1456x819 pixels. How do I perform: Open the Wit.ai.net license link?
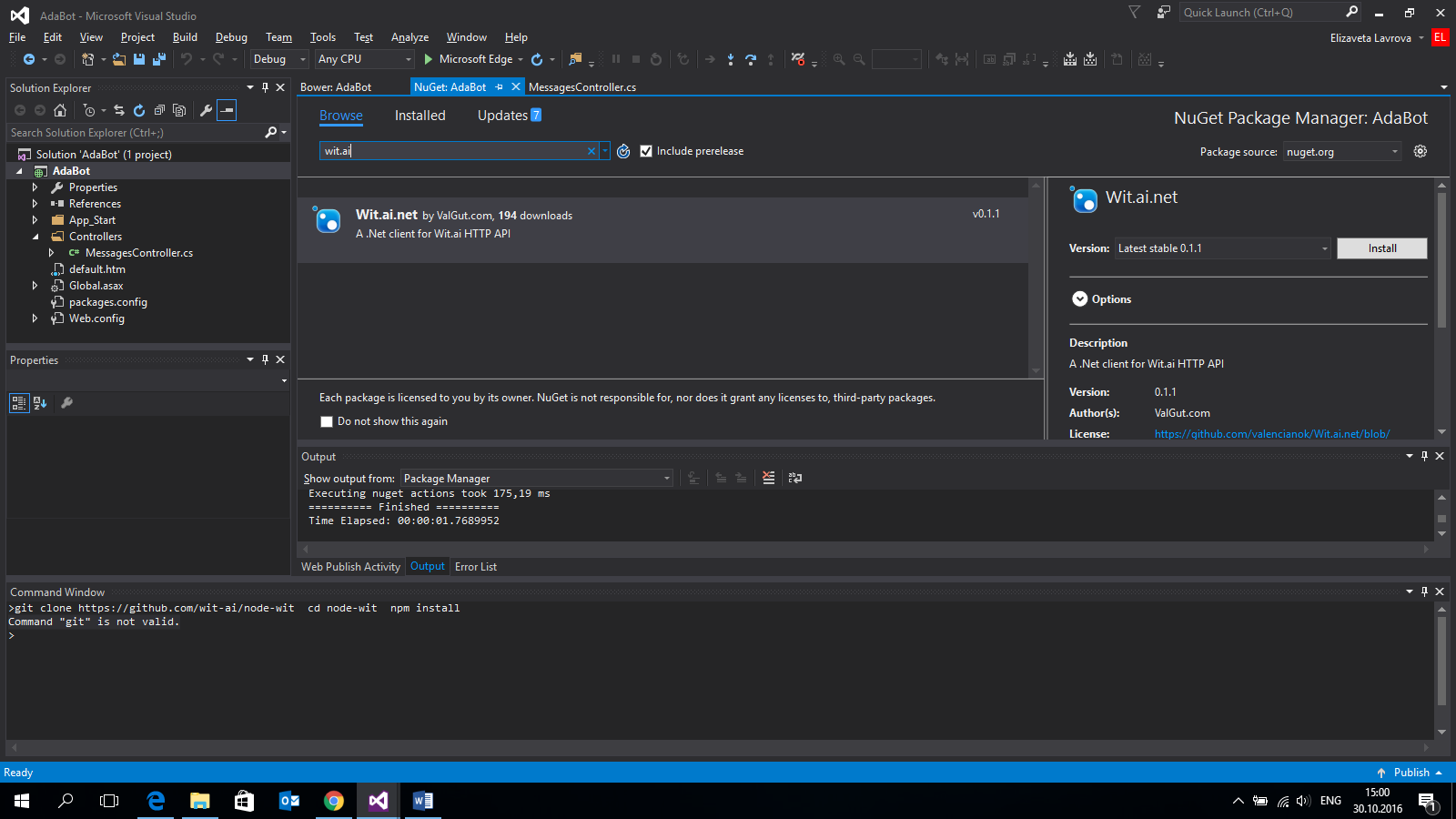[x=1271, y=434]
